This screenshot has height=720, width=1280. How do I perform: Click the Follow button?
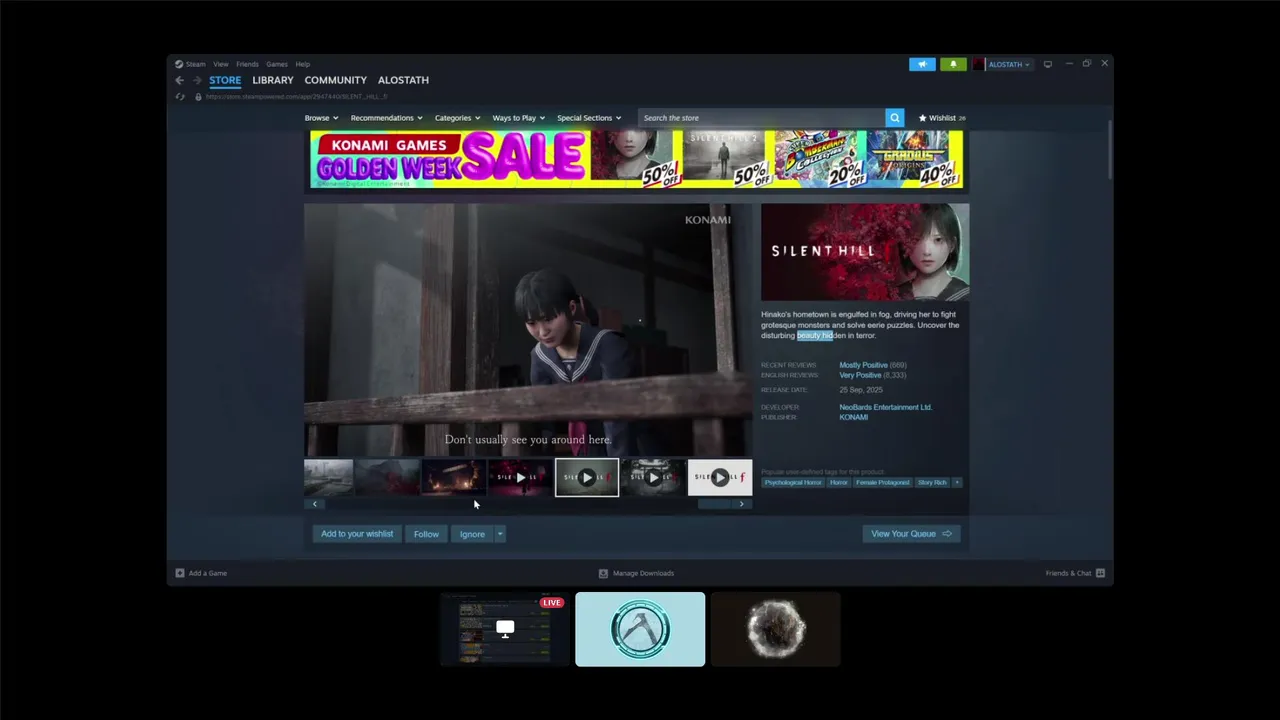click(426, 534)
